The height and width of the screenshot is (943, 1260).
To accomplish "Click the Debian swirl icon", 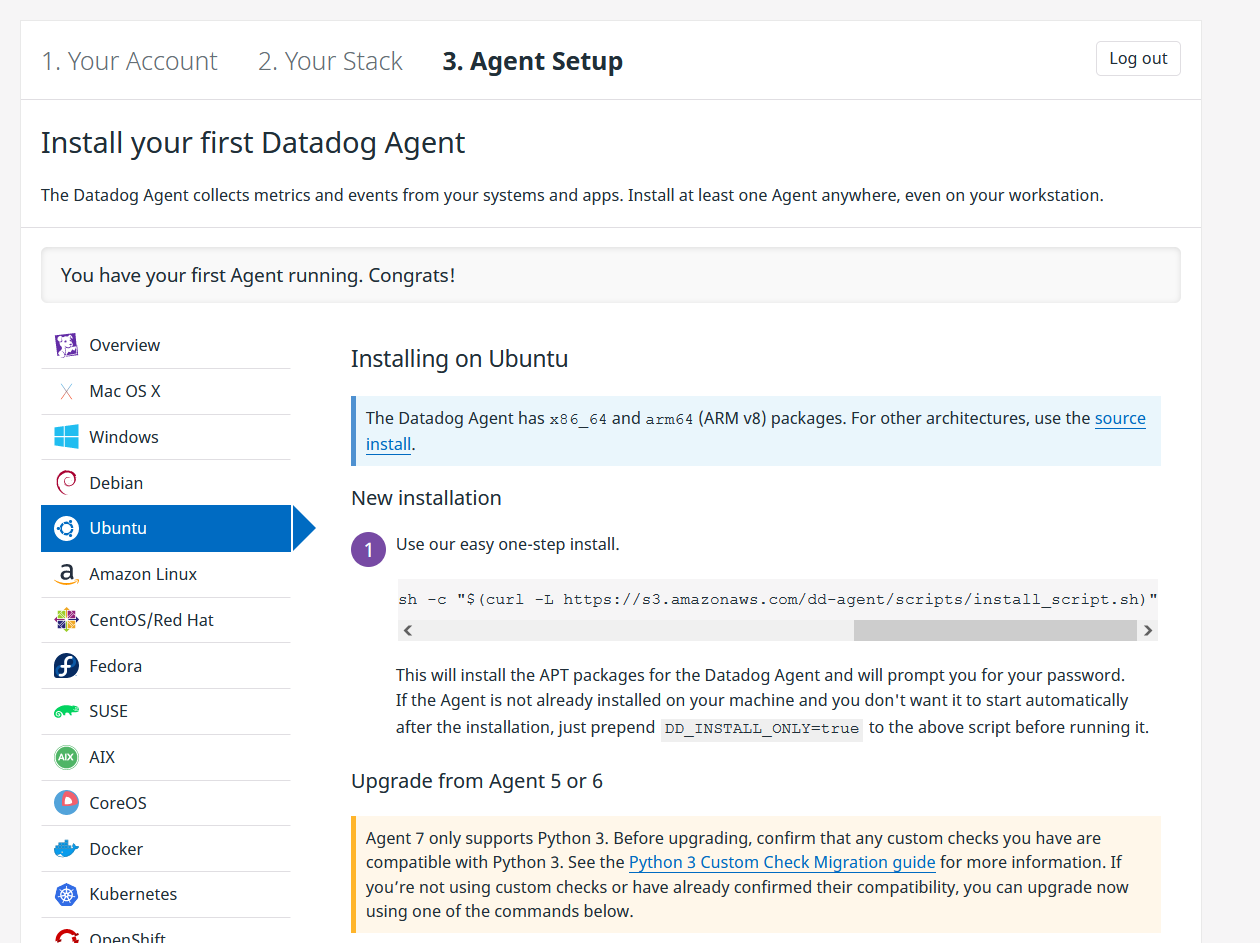I will point(66,483).
